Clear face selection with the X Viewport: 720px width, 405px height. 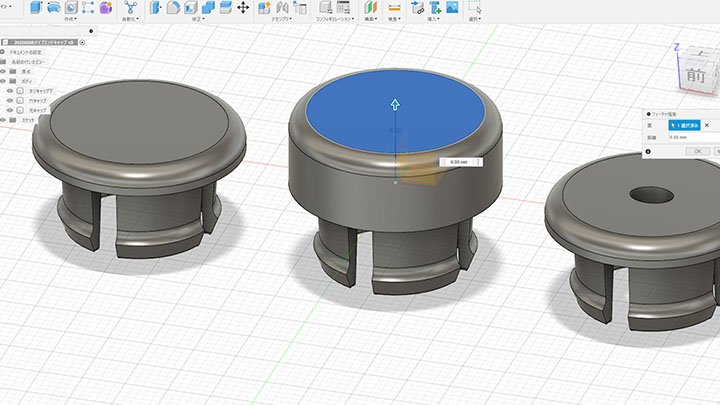tap(707, 125)
